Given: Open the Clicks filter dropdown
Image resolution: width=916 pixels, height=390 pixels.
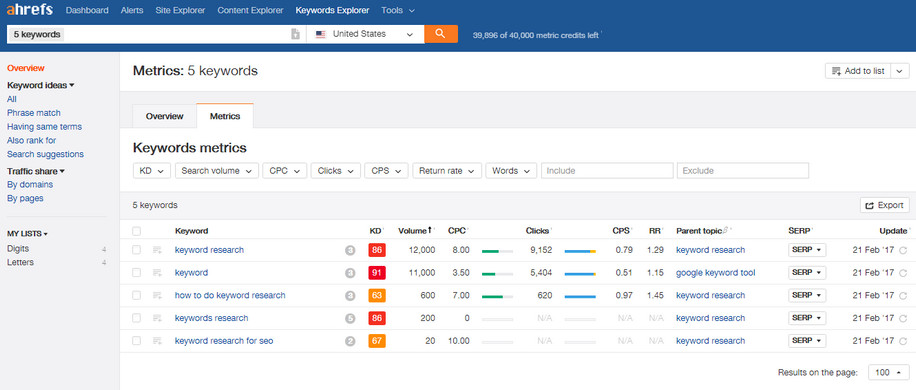Looking at the screenshot, I should 335,171.
